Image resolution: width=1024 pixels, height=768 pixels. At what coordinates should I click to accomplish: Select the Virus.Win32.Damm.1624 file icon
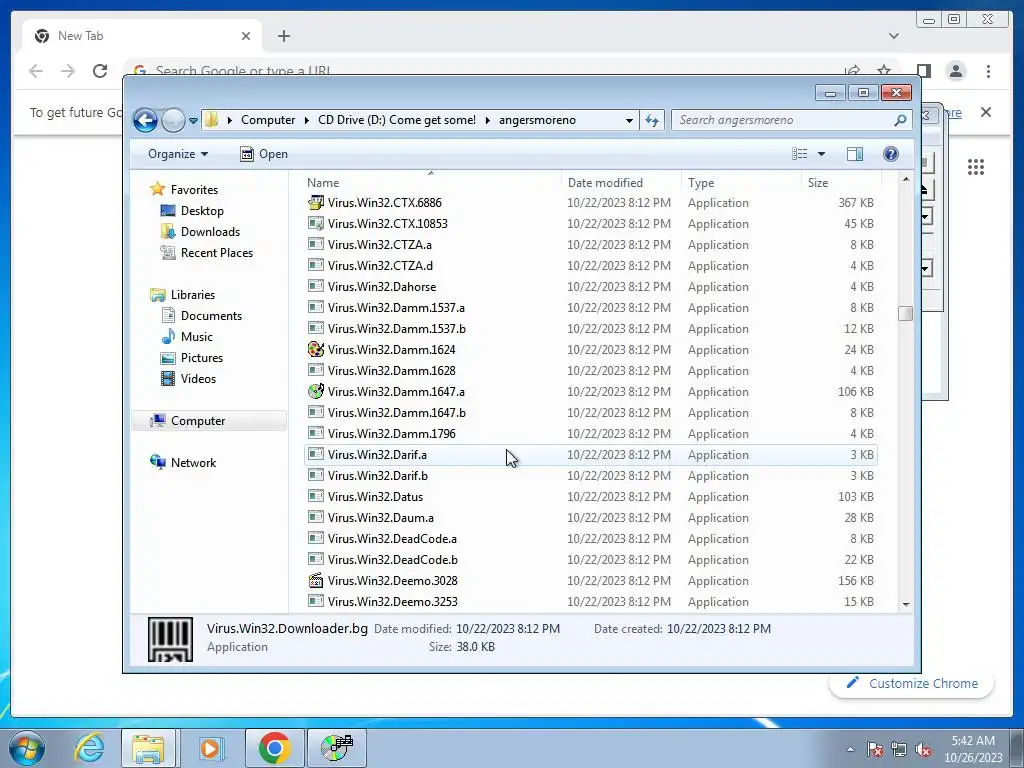click(315, 349)
